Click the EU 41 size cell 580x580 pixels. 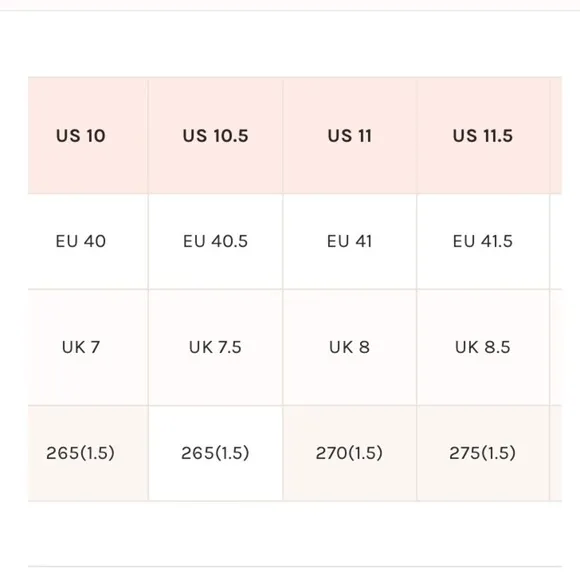pyautogui.click(x=350, y=241)
